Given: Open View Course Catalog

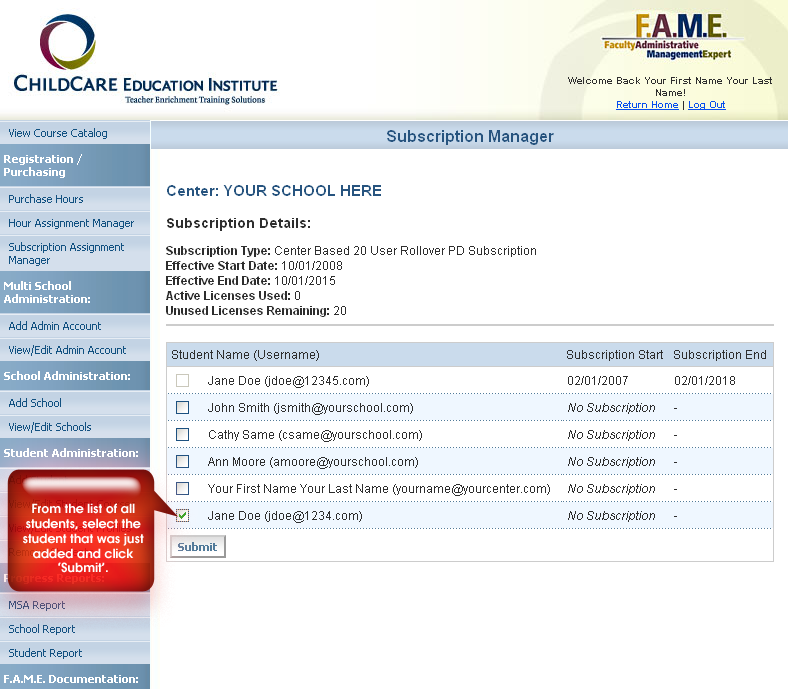Looking at the screenshot, I should (x=75, y=133).
